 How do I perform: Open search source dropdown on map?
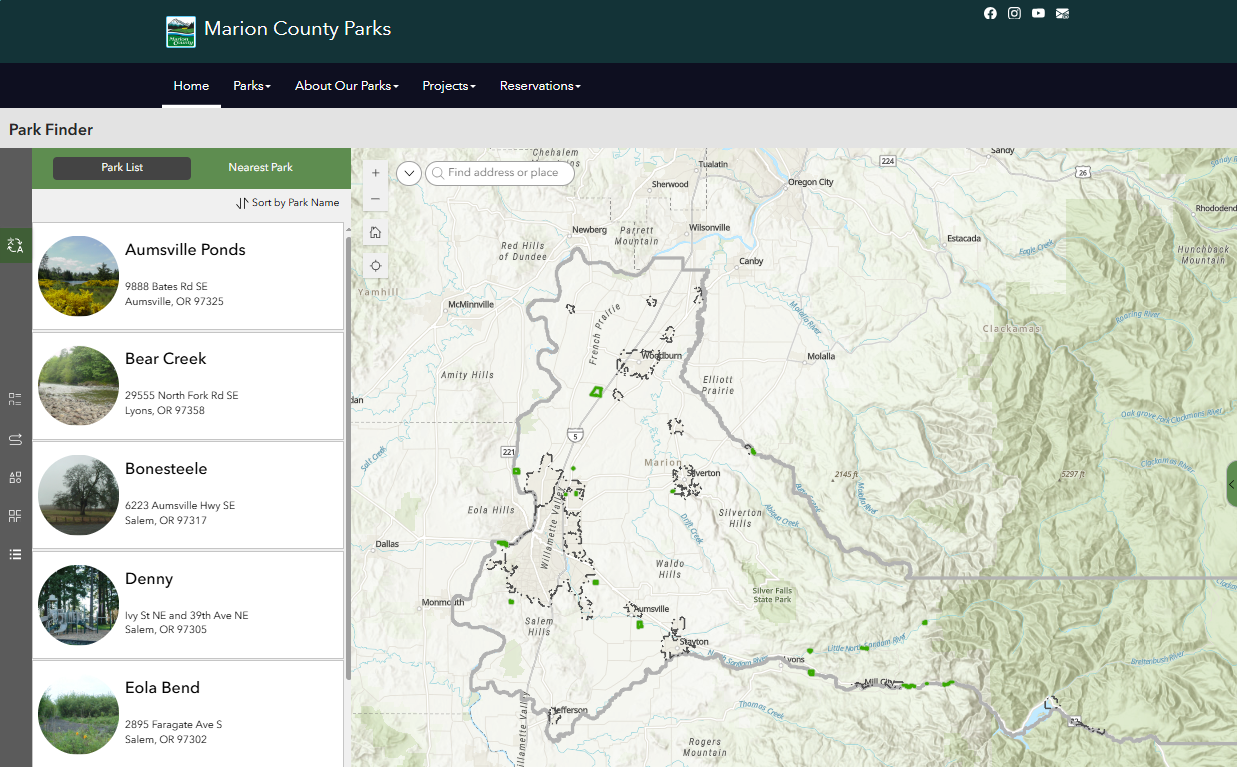click(409, 173)
